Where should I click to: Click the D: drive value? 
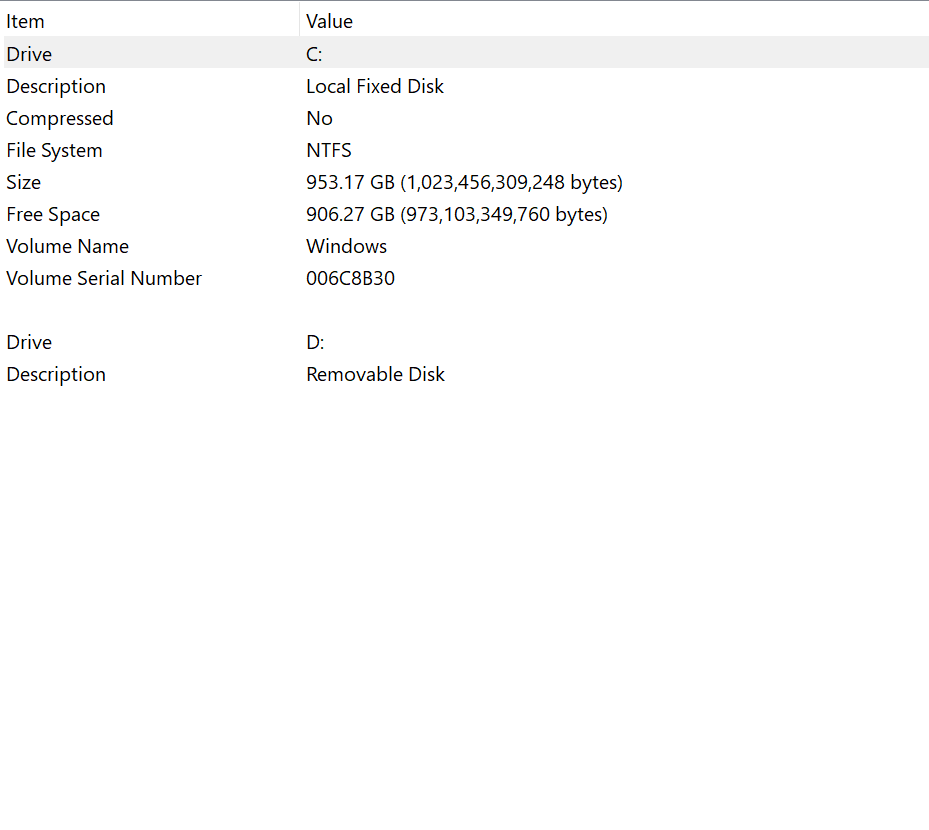[315, 342]
